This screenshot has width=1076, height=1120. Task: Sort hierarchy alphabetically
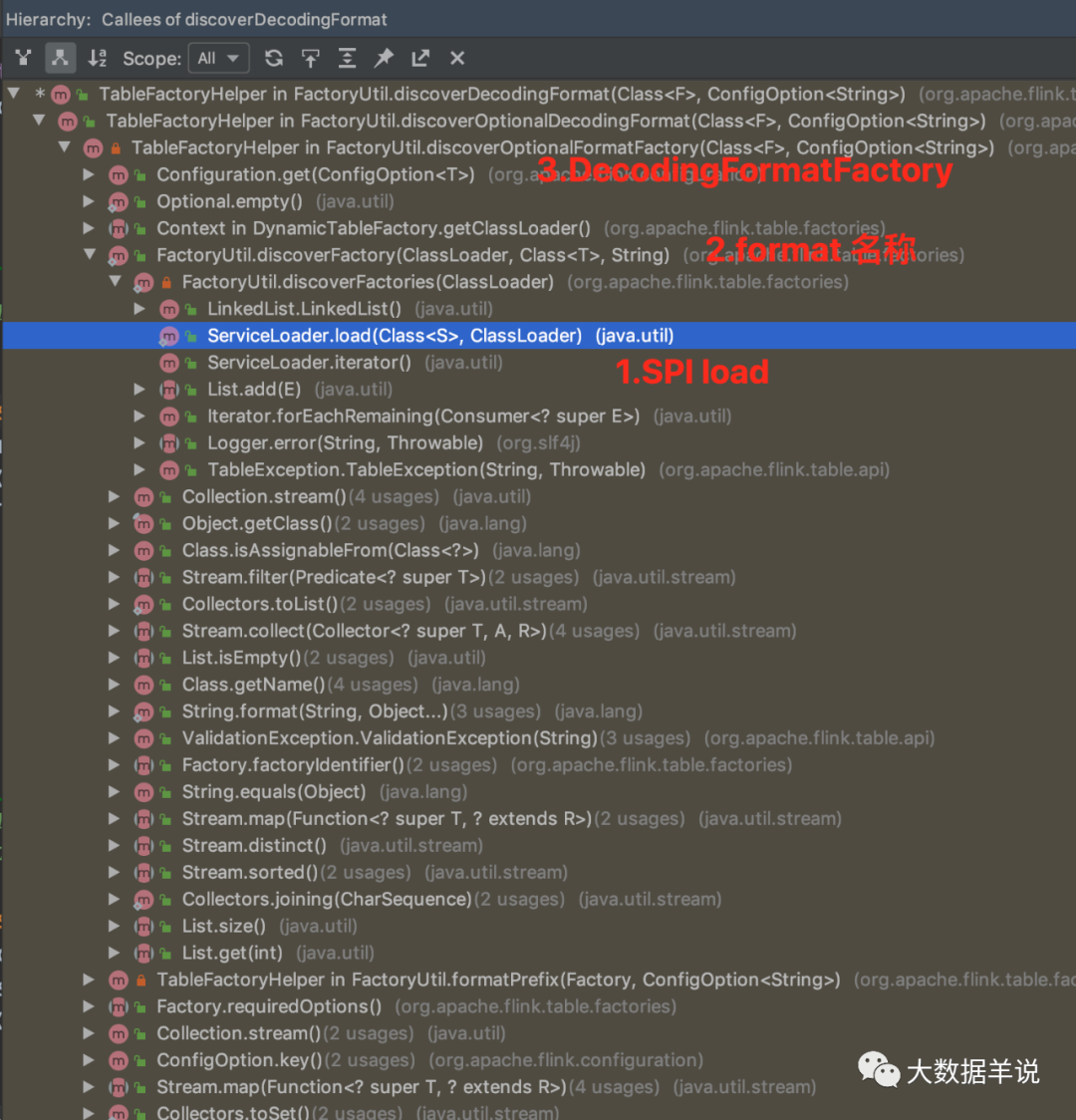point(97,58)
